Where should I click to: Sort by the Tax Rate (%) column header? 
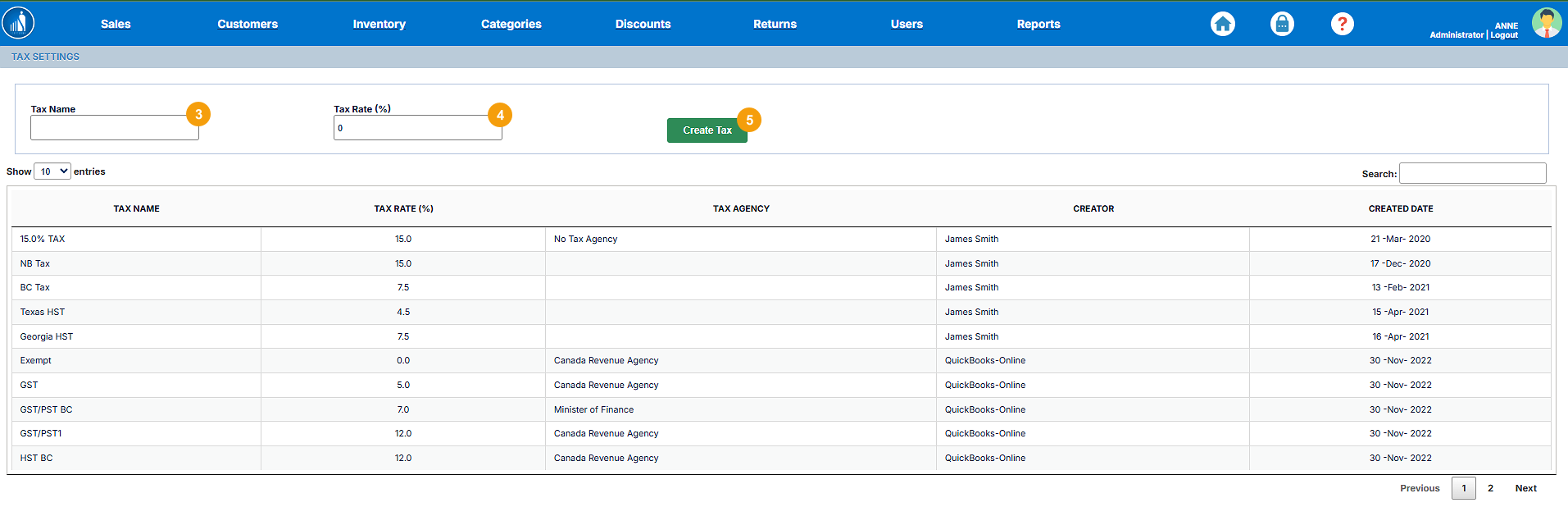coord(403,208)
